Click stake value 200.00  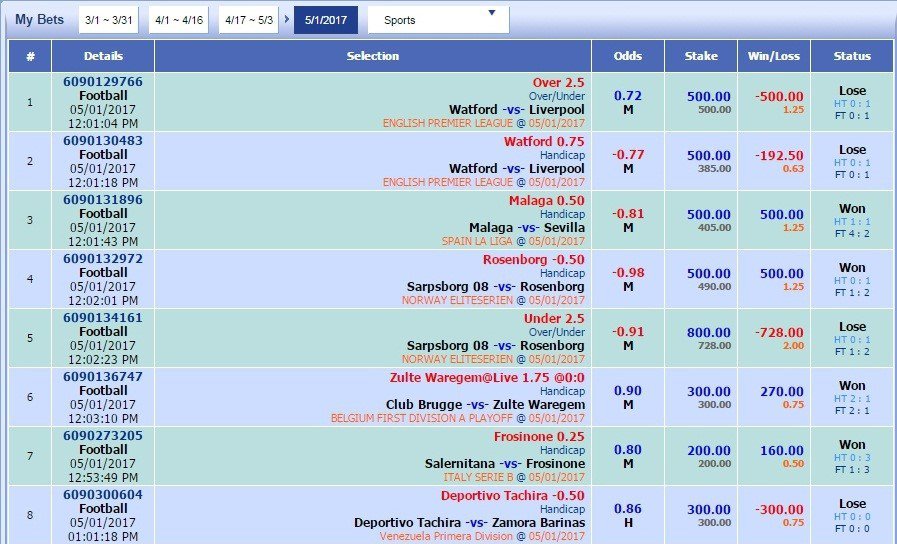coord(709,450)
